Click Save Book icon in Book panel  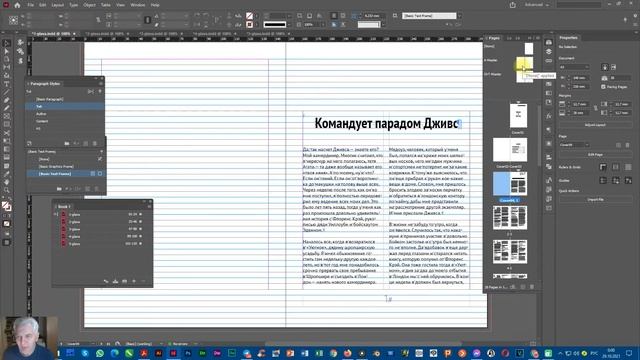point(116,281)
